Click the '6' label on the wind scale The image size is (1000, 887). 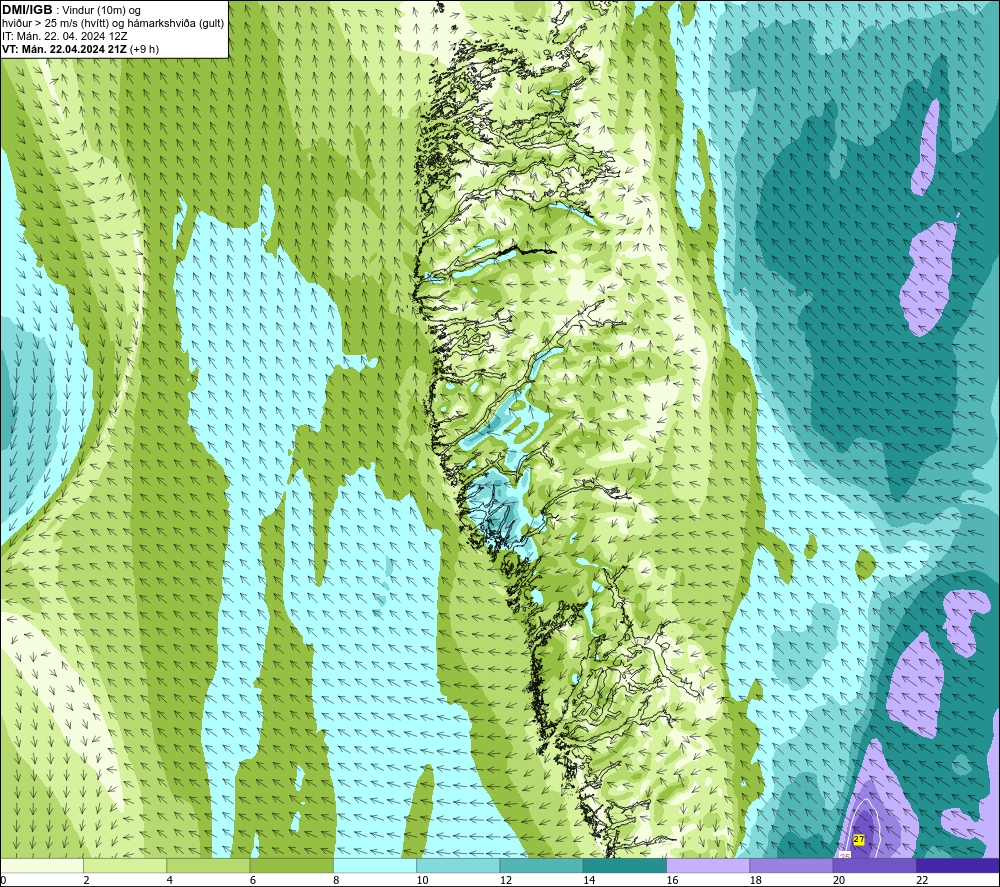coord(253,881)
